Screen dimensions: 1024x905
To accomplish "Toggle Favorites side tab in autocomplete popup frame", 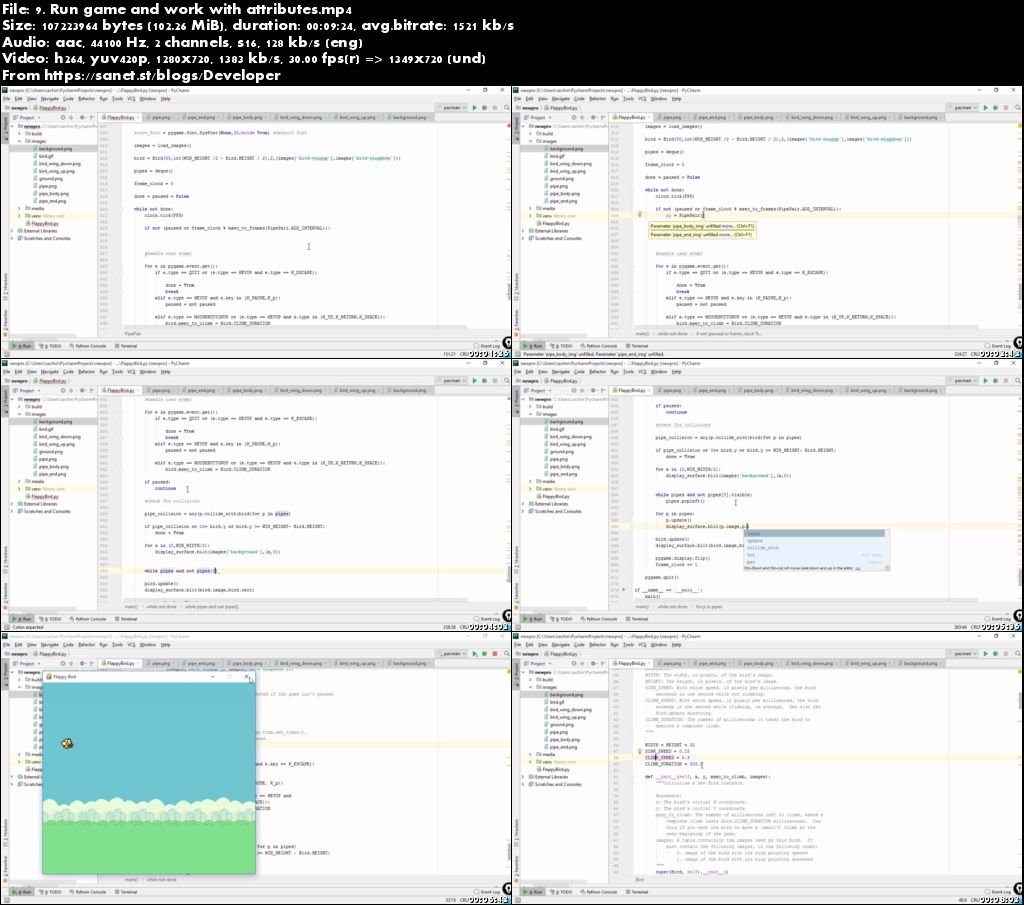I will 515,593.
